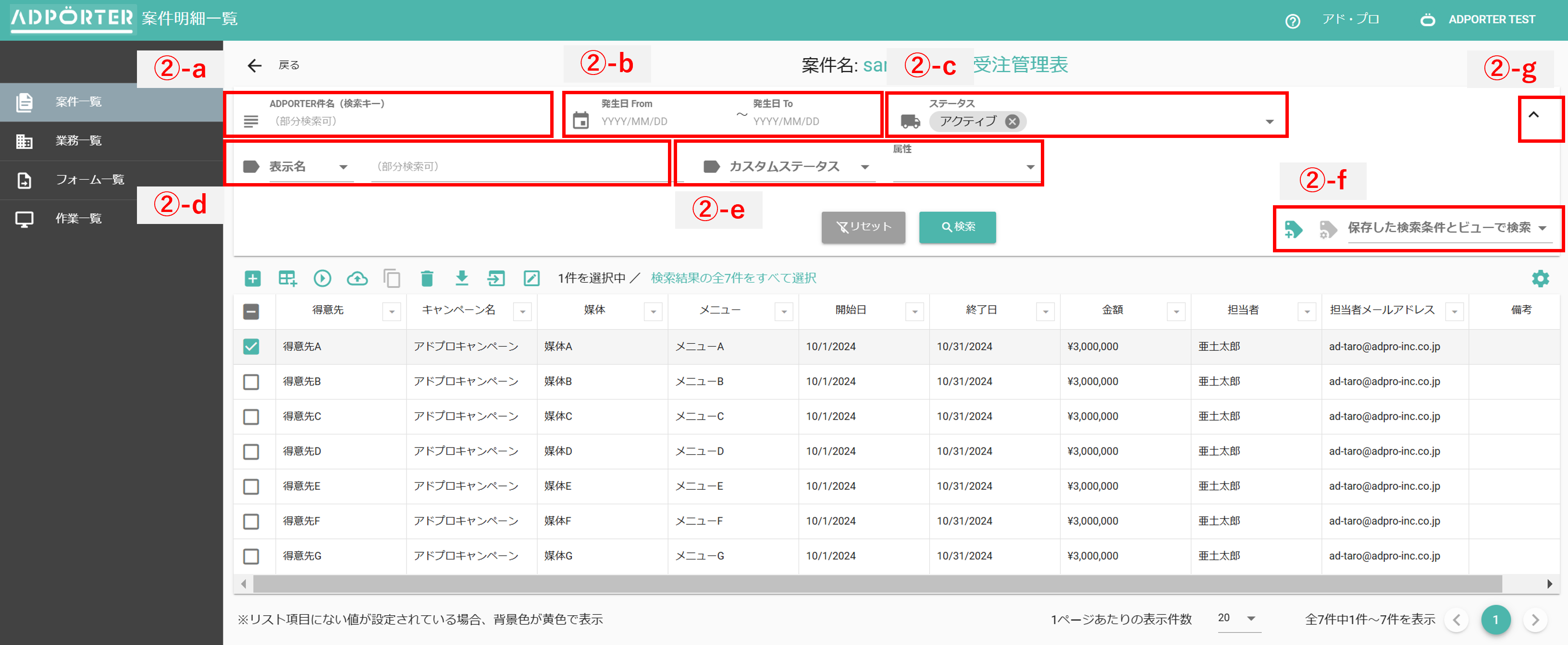Collapse the search panel chevron

pos(1533,115)
